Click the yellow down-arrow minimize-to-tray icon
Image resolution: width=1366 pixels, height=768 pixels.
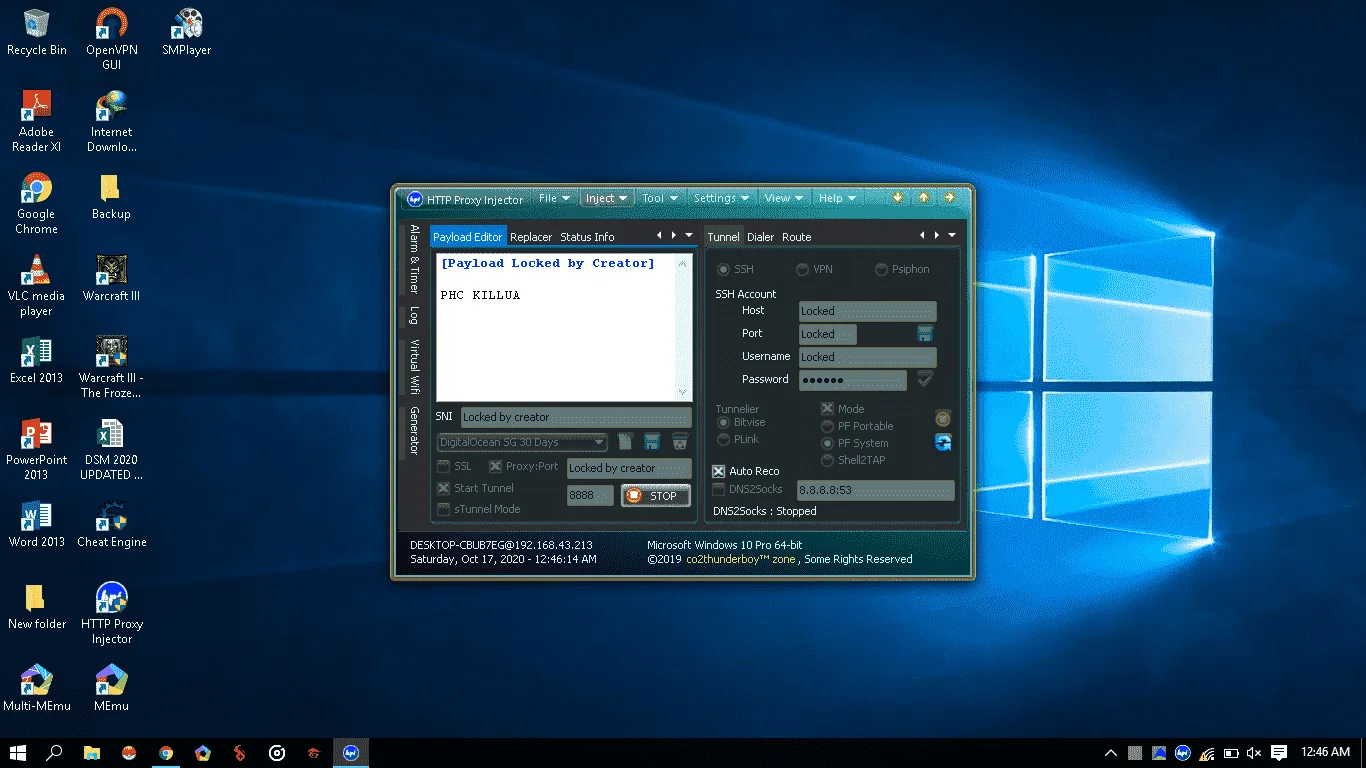coord(898,198)
